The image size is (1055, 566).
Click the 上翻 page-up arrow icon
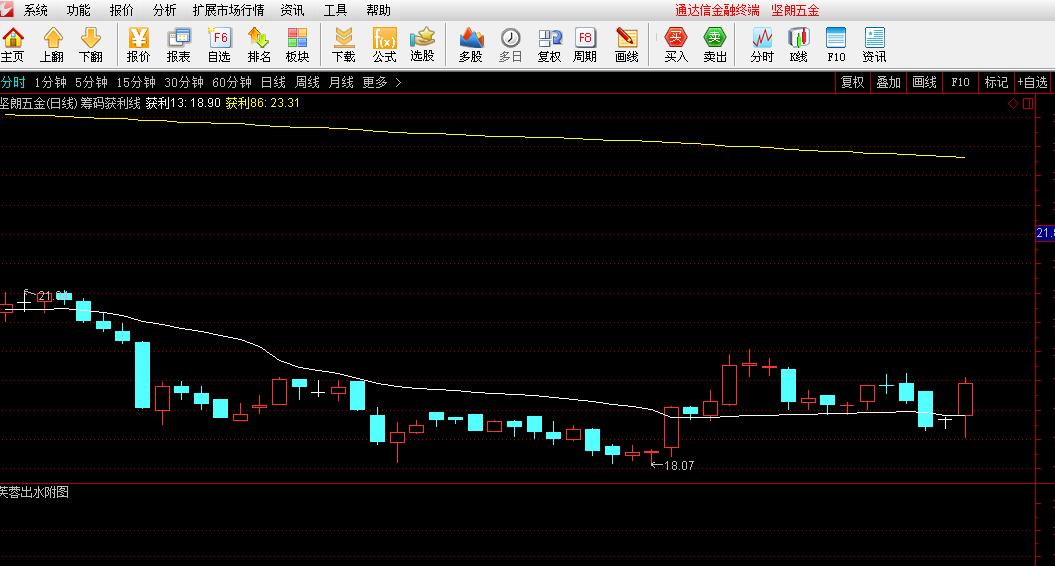click(x=52, y=45)
